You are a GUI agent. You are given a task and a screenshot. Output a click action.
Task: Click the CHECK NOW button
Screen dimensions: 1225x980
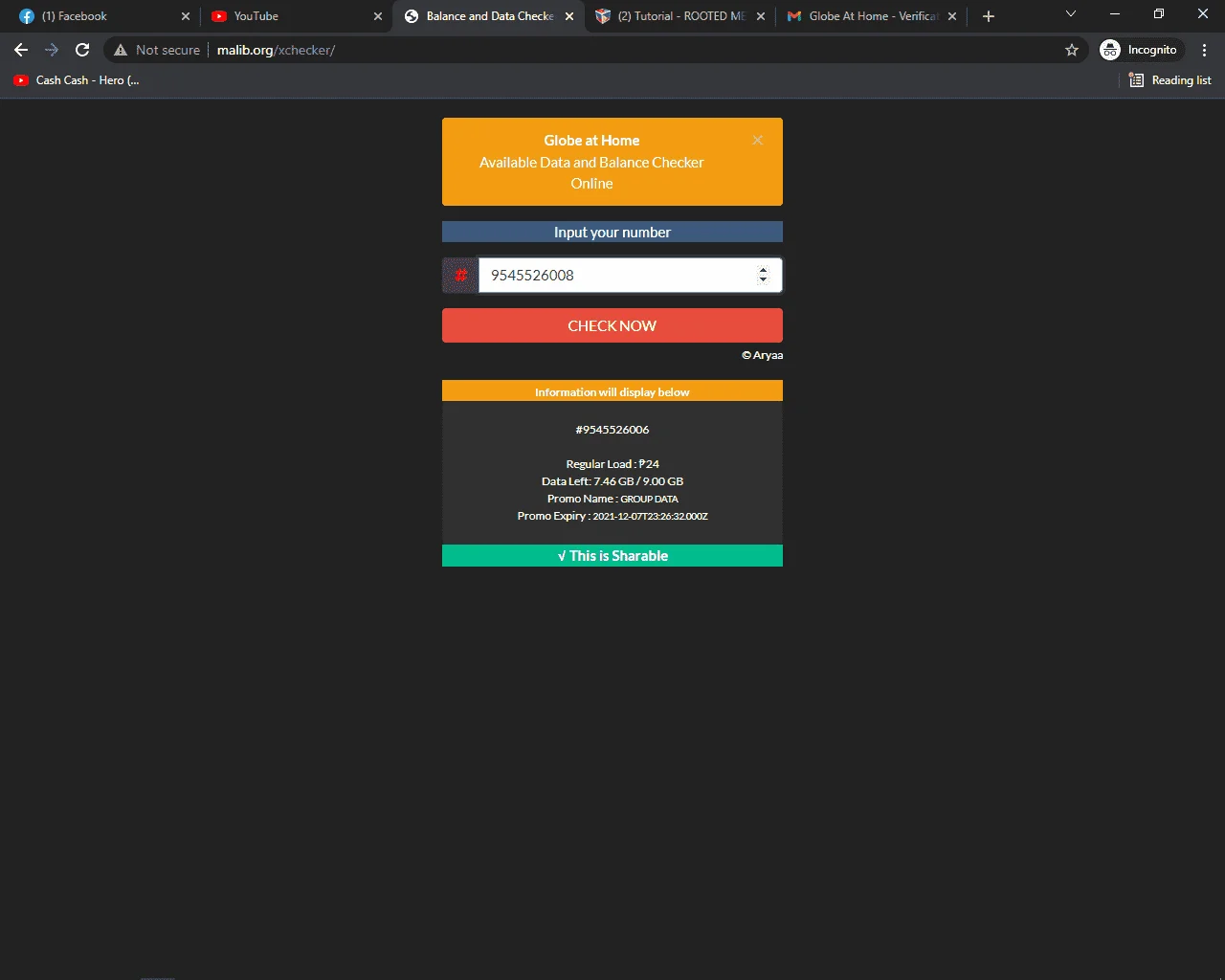pyautogui.click(x=612, y=325)
